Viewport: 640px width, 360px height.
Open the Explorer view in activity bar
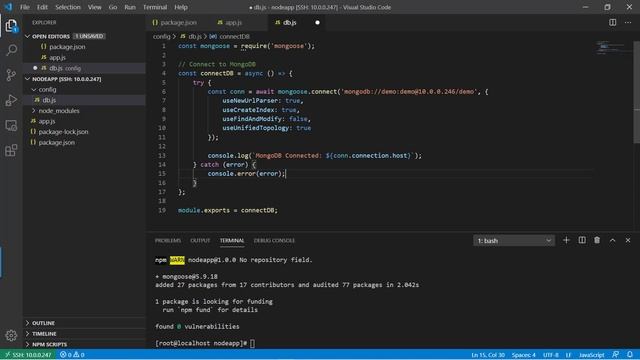[11, 26]
